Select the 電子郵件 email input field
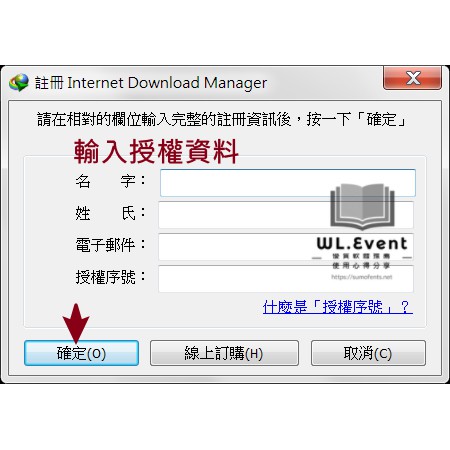This screenshot has height=450, width=450. [x=286, y=247]
